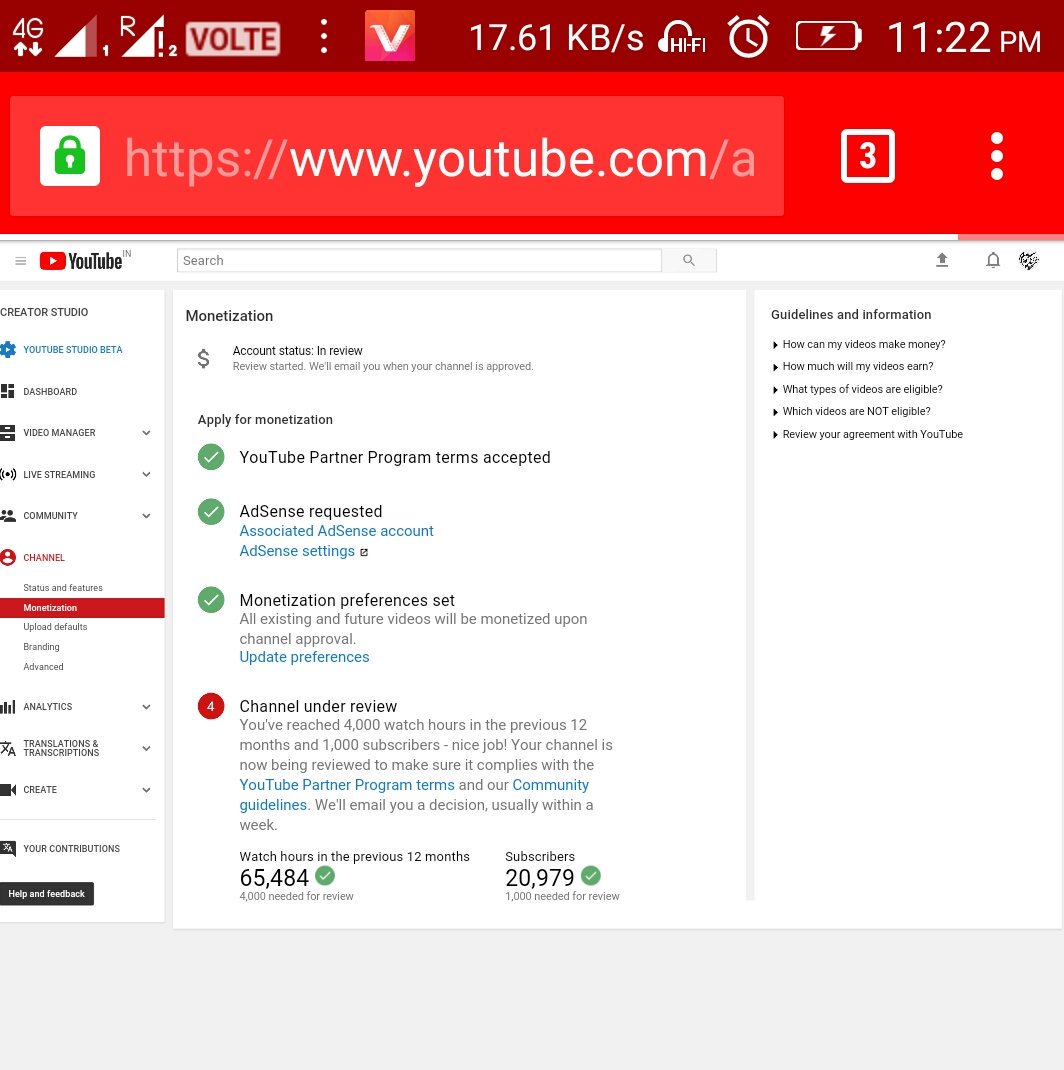The image size is (1064, 1070).
Task: Expand 'How can my videos make money?'
Action: pos(858,344)
